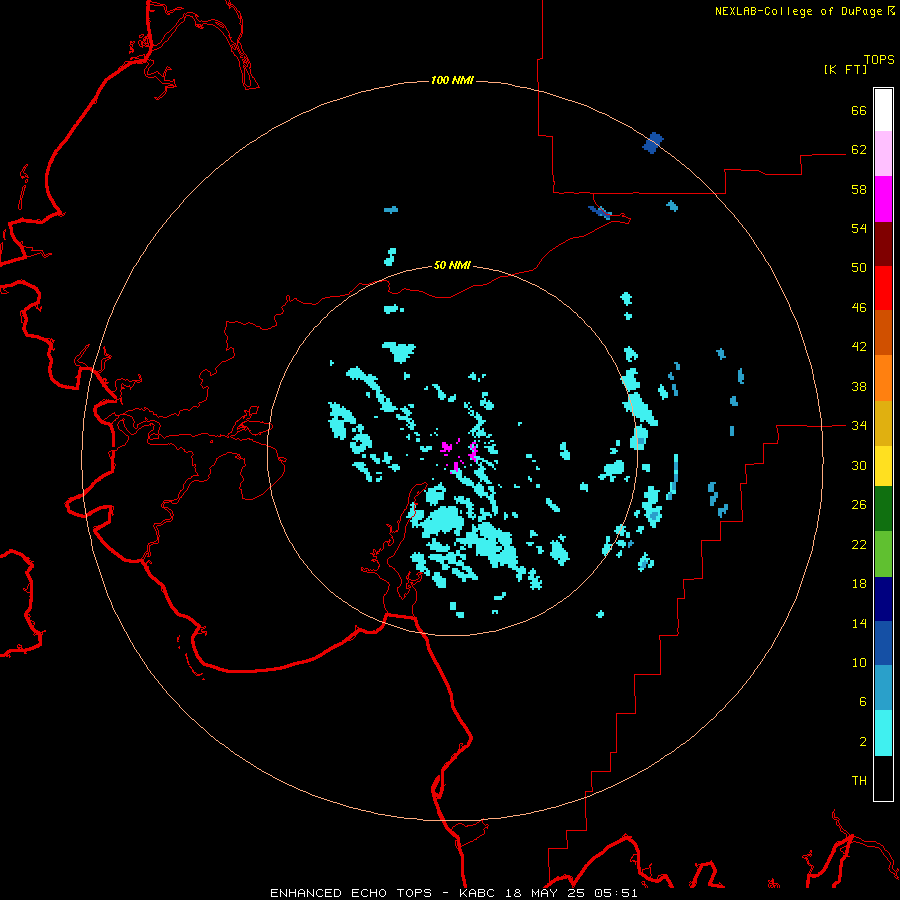
Task: Click the magenta 58 legend swatch
Action: tap(883, 199)
